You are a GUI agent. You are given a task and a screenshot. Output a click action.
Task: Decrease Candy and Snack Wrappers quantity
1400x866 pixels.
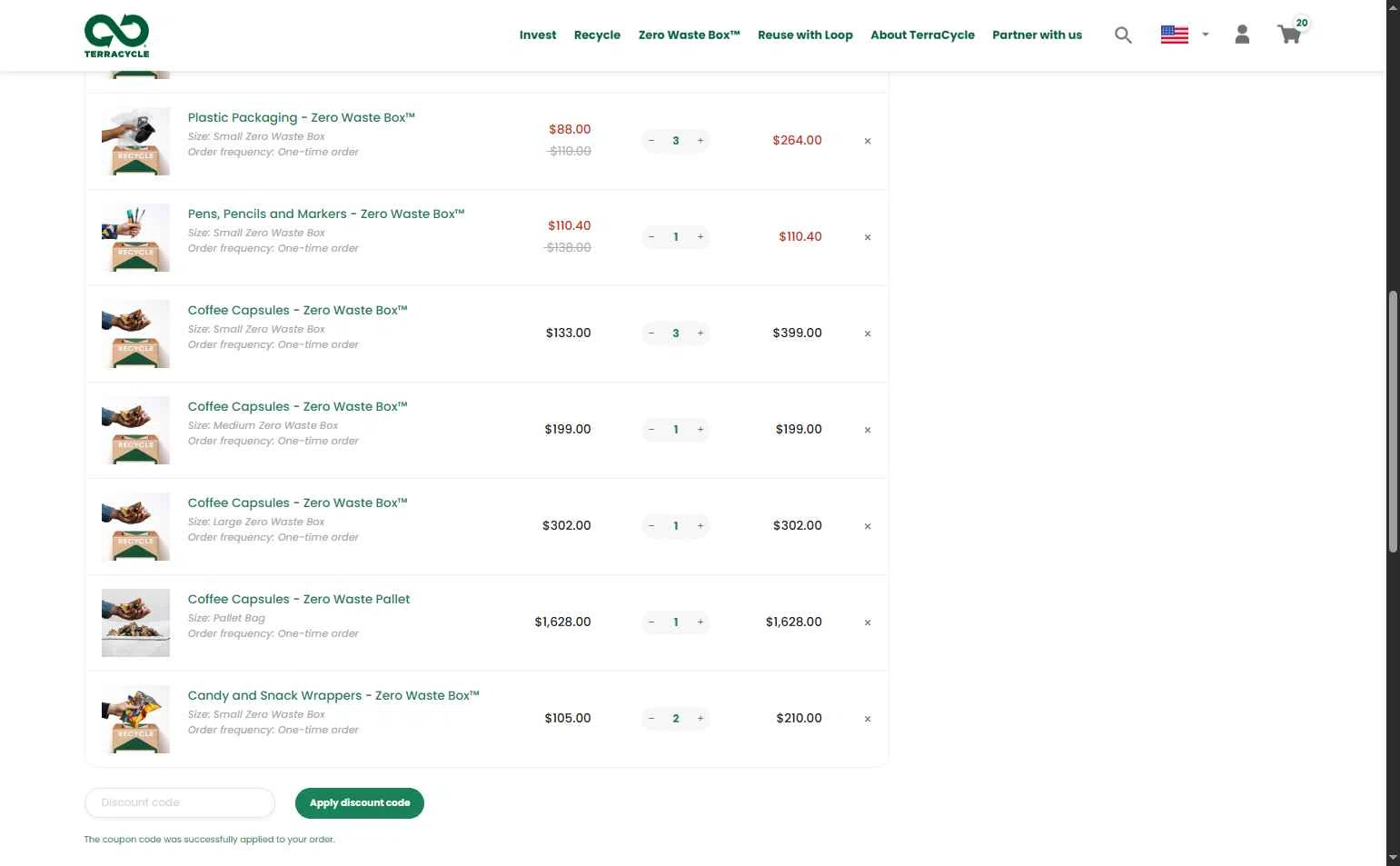tap(651, 719)
